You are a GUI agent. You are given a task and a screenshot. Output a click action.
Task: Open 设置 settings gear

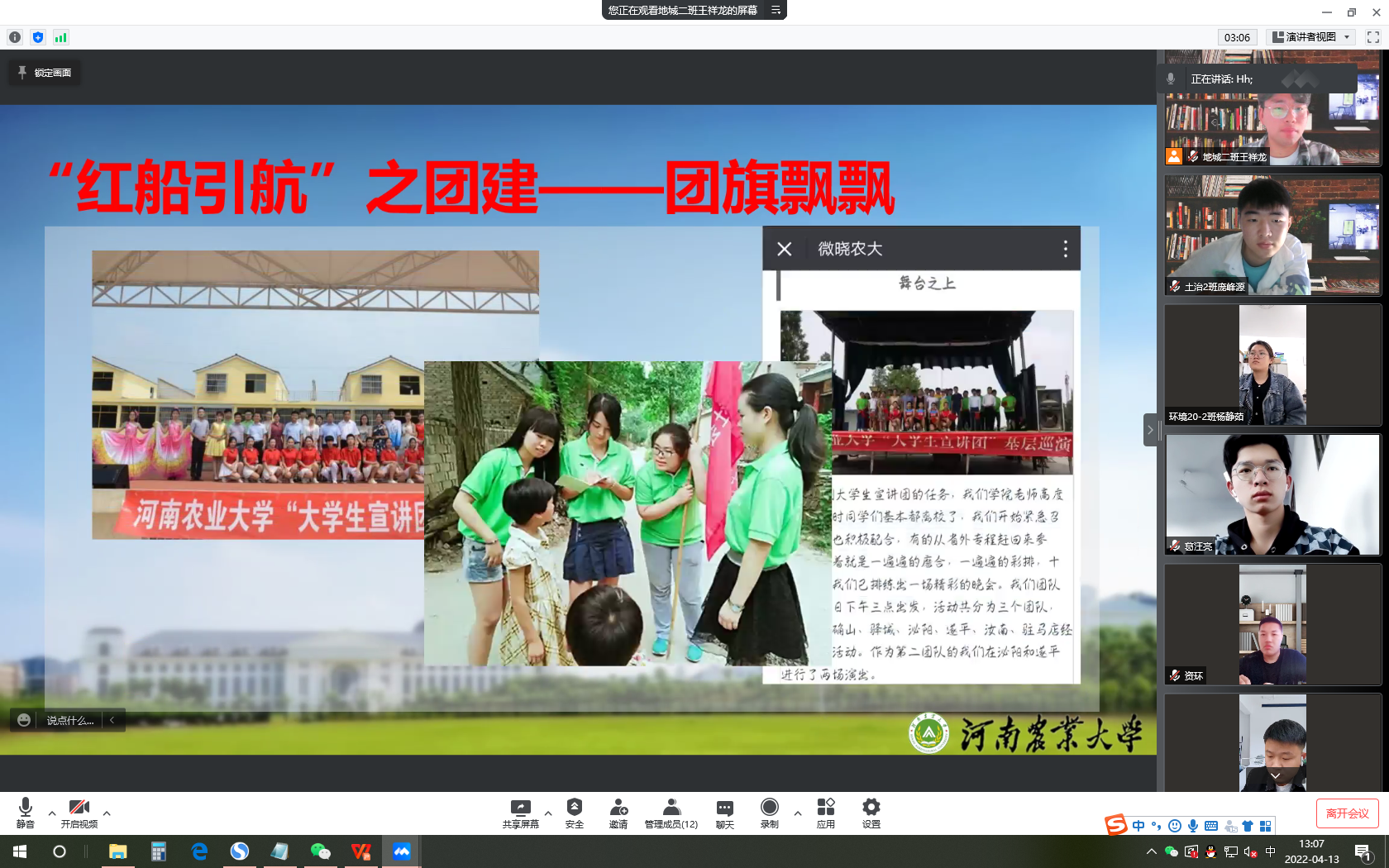point(871,812)
